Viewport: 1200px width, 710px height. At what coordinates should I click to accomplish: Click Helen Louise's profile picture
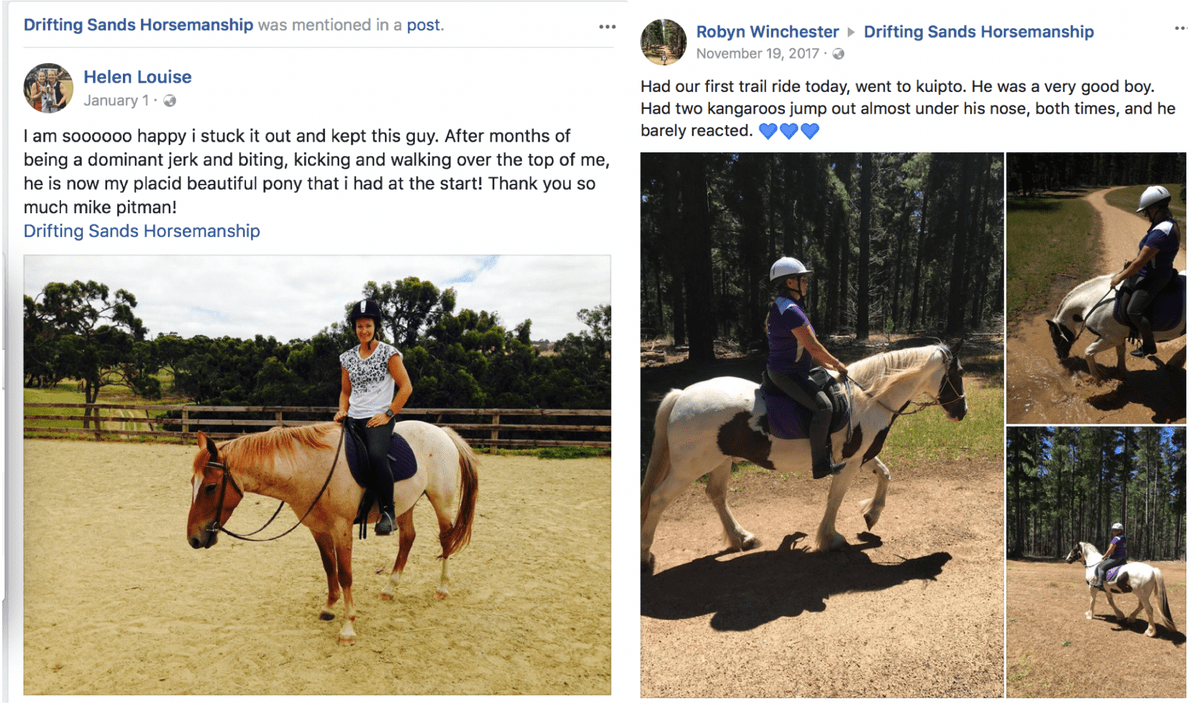(x=48, y=88)
